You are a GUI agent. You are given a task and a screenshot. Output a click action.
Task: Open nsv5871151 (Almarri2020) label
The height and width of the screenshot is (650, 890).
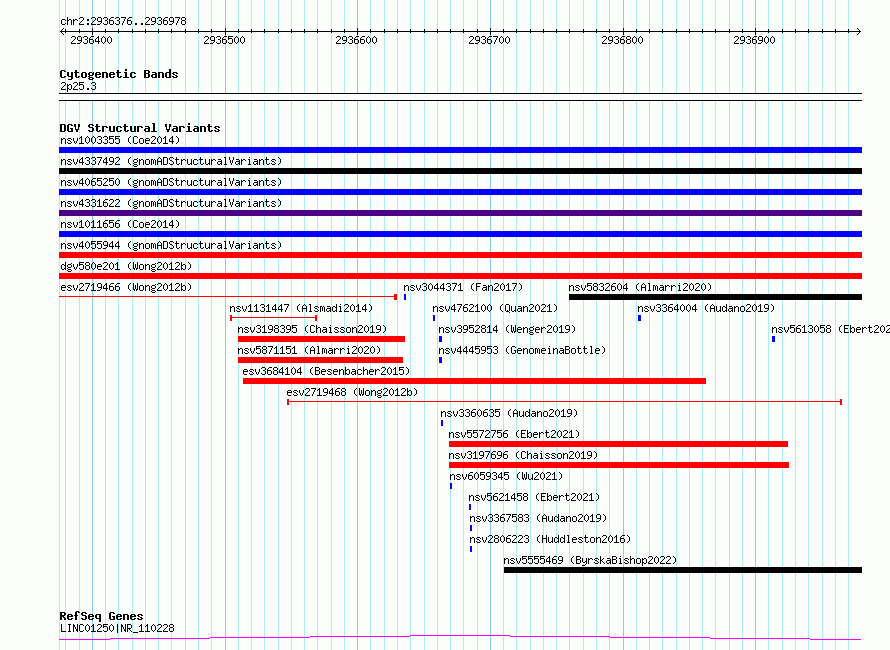(309, 350)
